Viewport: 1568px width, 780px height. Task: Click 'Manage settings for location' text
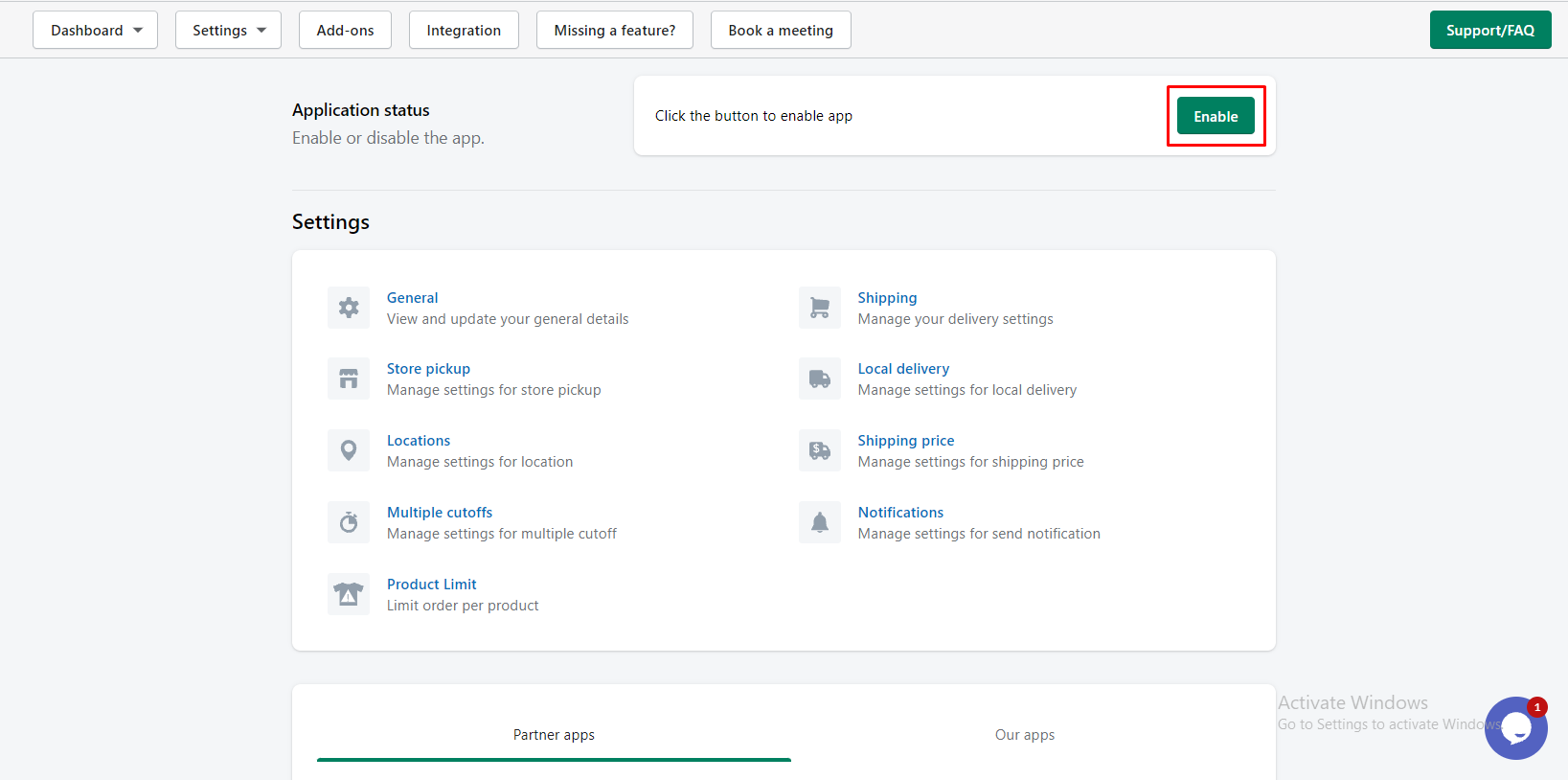(x=480, y=462)
